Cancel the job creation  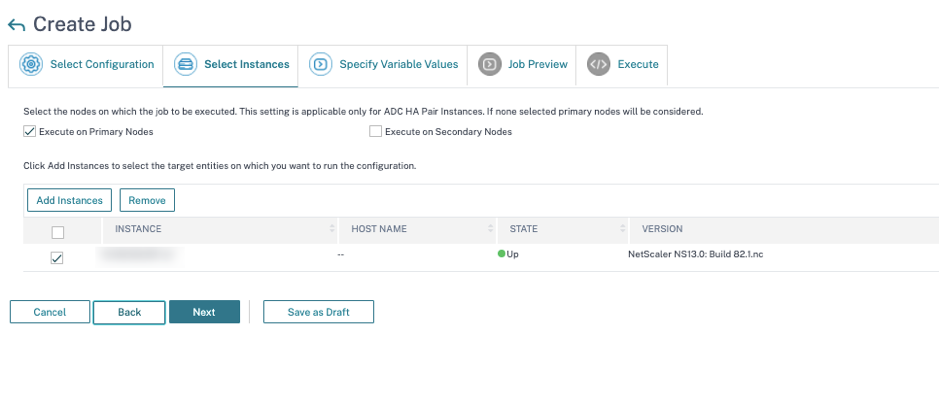(50, 312)
